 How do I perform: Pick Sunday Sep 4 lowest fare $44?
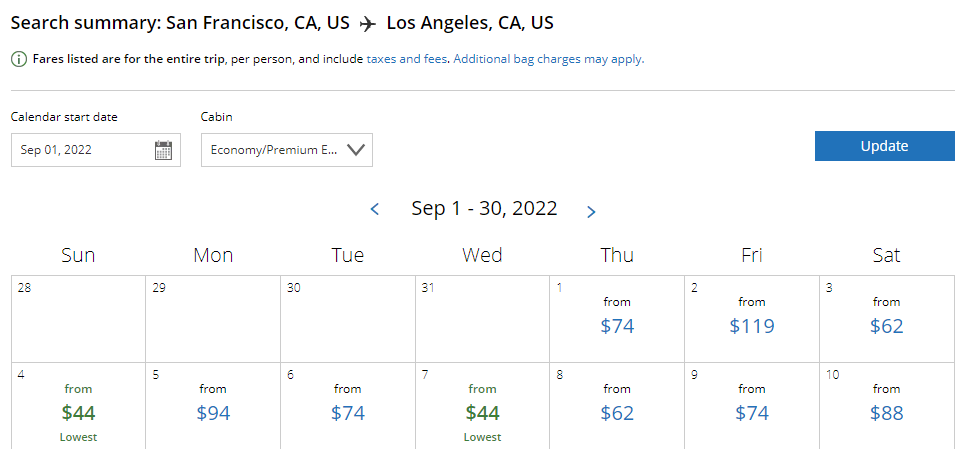pyautogui.click(x=78, y=412)
